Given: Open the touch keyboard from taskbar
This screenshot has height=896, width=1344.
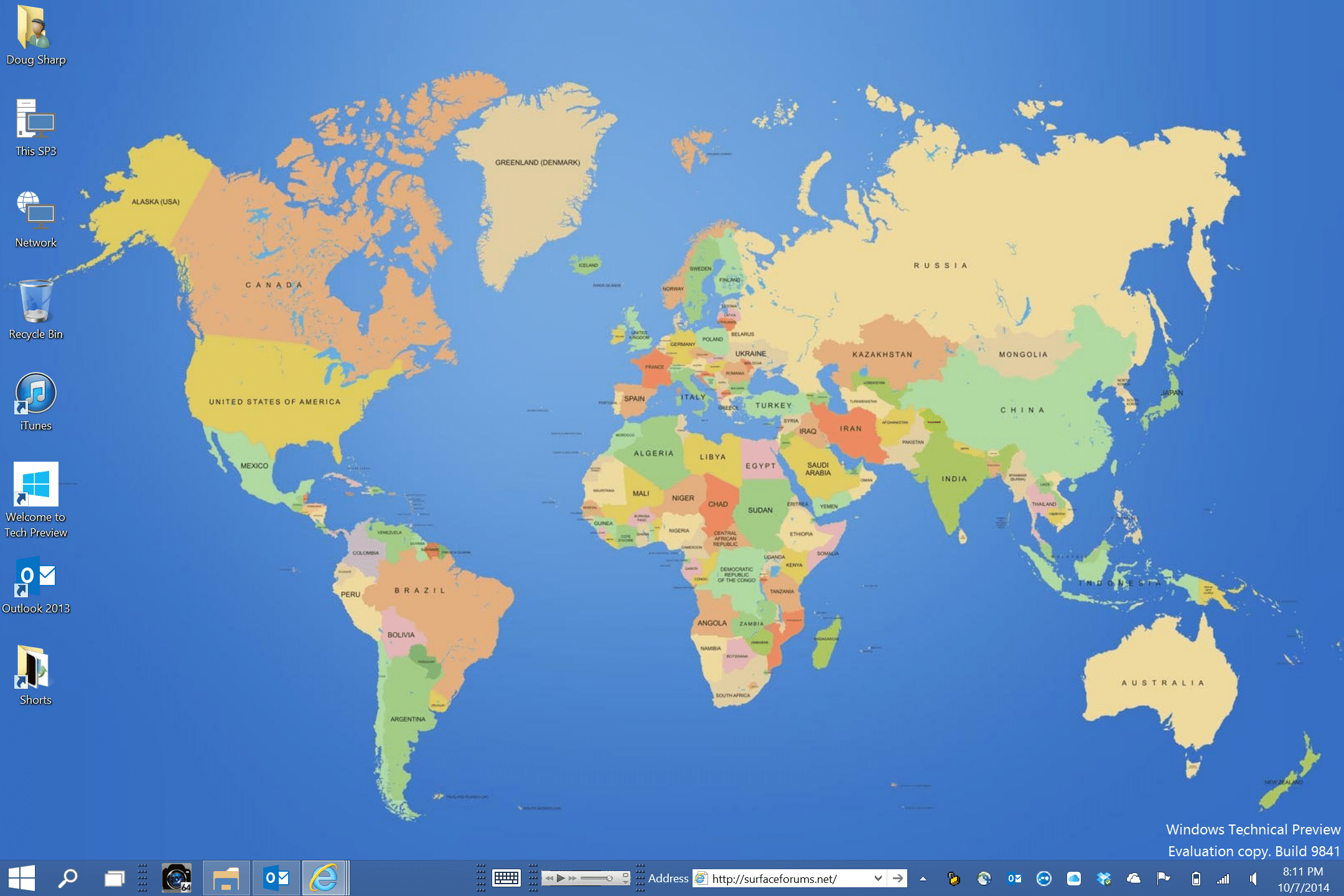Looking at the screenshot, I should click(506, 879).
